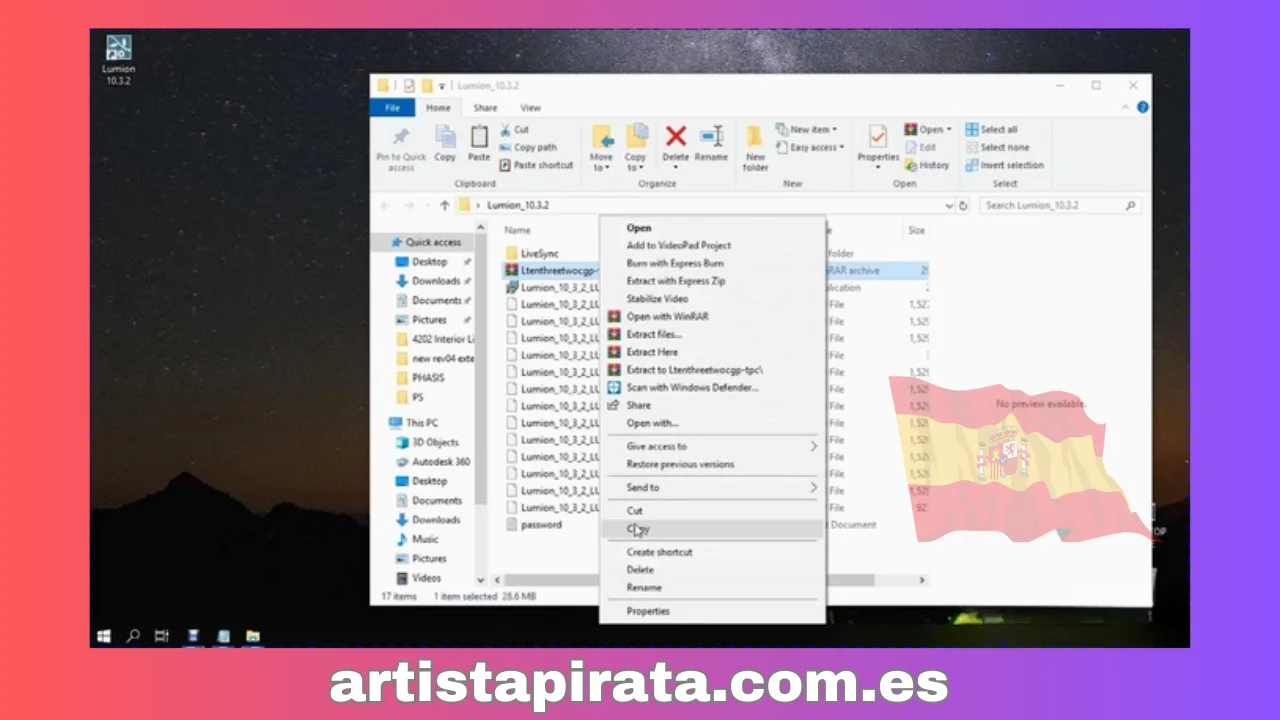Open 3D Objects in navigation pane
Image resolution: width=1280 pixels, height=720 pixels.
coord(427,442)
